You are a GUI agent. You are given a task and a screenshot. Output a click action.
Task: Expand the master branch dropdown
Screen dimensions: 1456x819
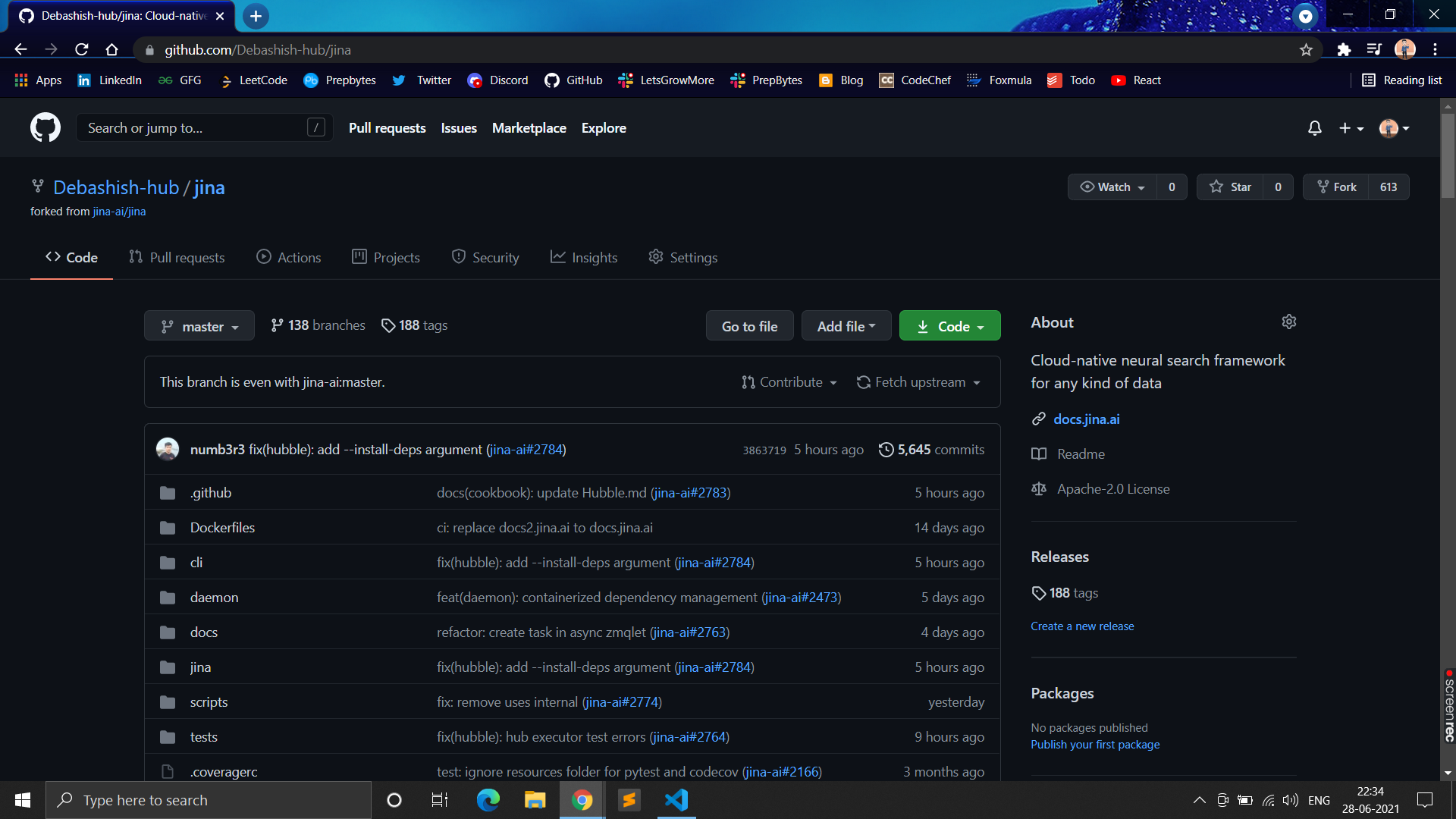[199, 326]
